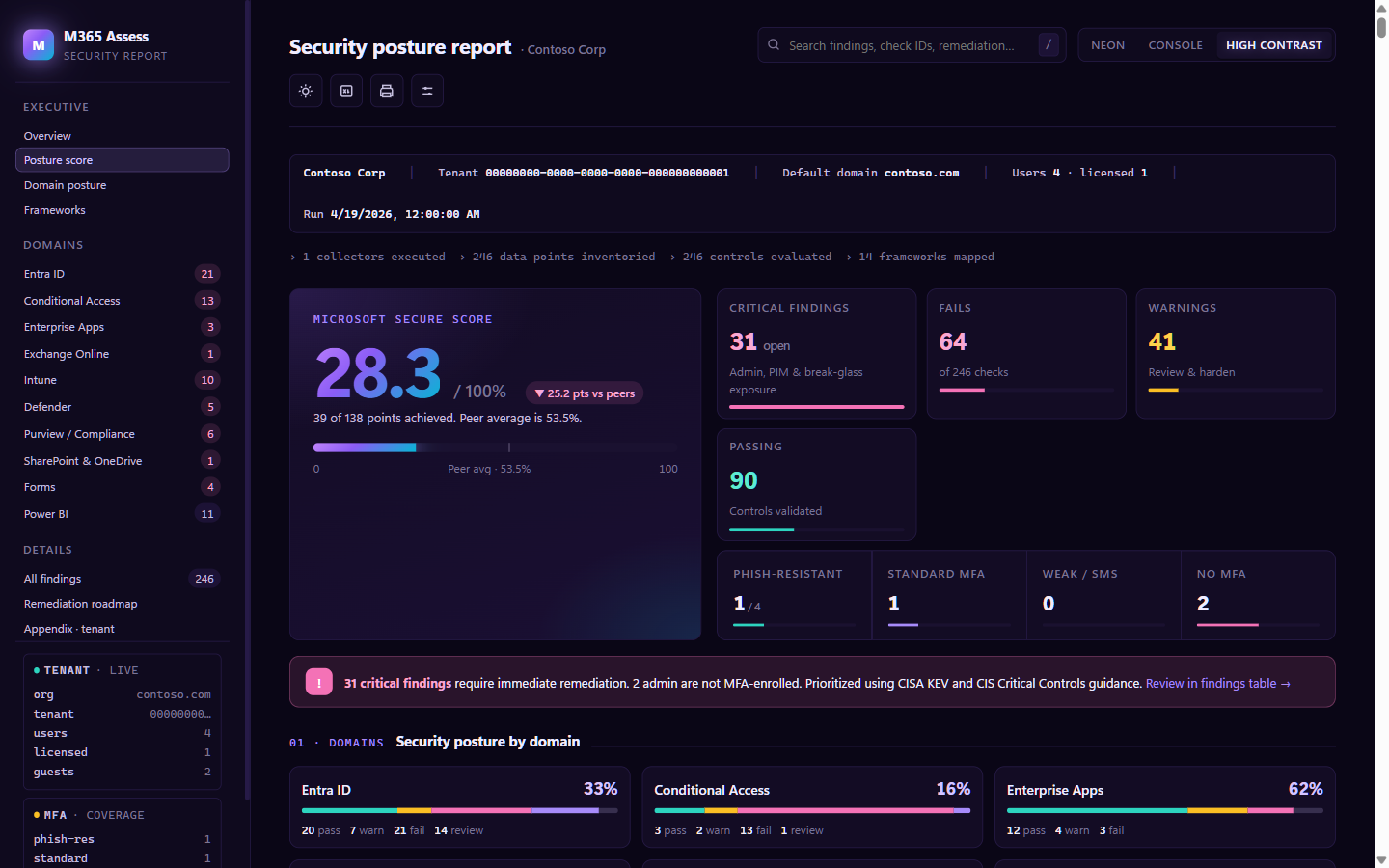Click the Secure Score progress bar
The height and width of the screenshot is (868, 1389).
click(496, 448)
